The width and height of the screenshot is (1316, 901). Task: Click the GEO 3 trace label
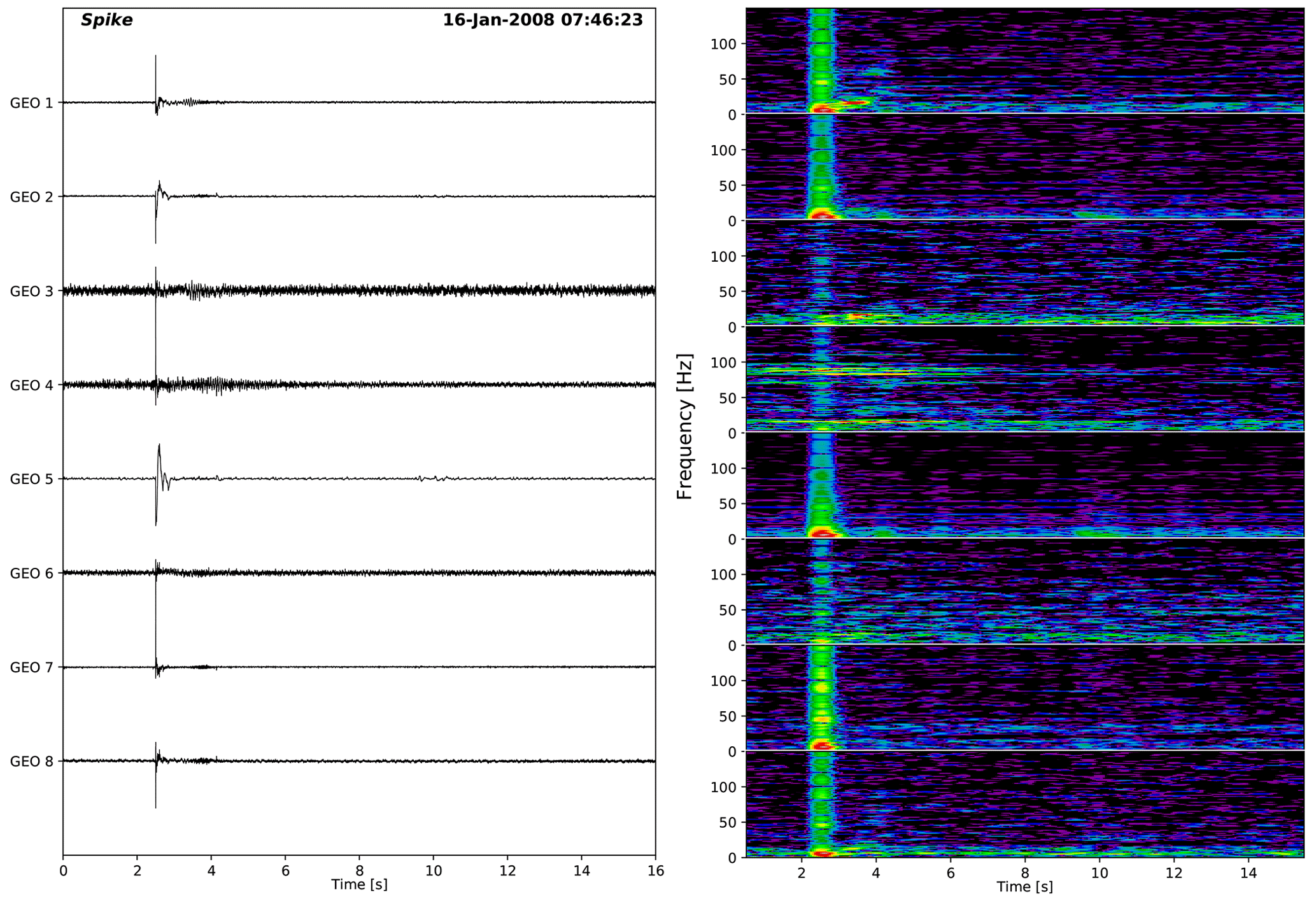point(31,292)
